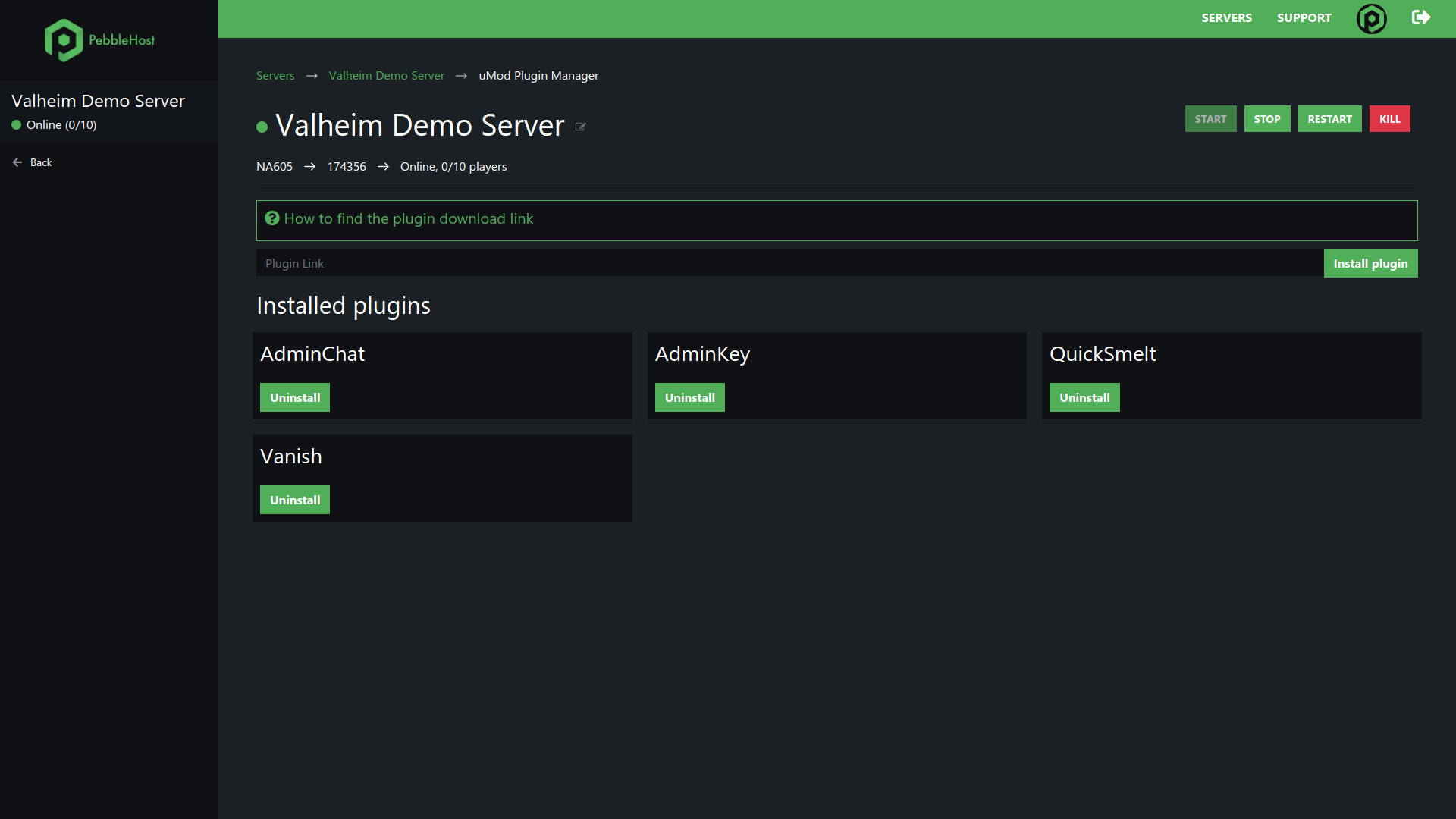Screen dimensions: 1456x819
Task: Click the green online status dot by heading
Action: [x=262, y=127]
